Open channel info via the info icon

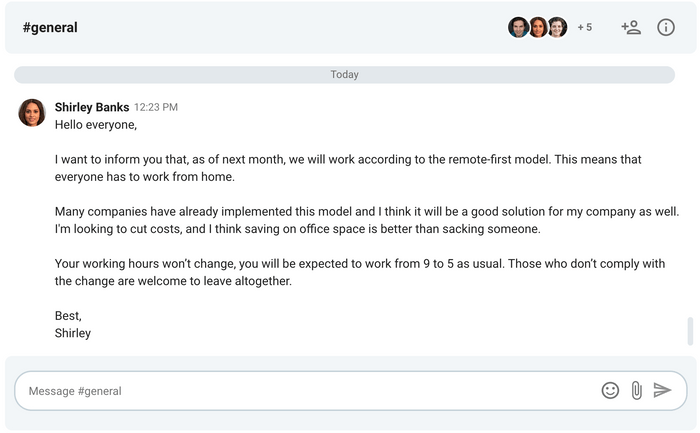[666, 28]
